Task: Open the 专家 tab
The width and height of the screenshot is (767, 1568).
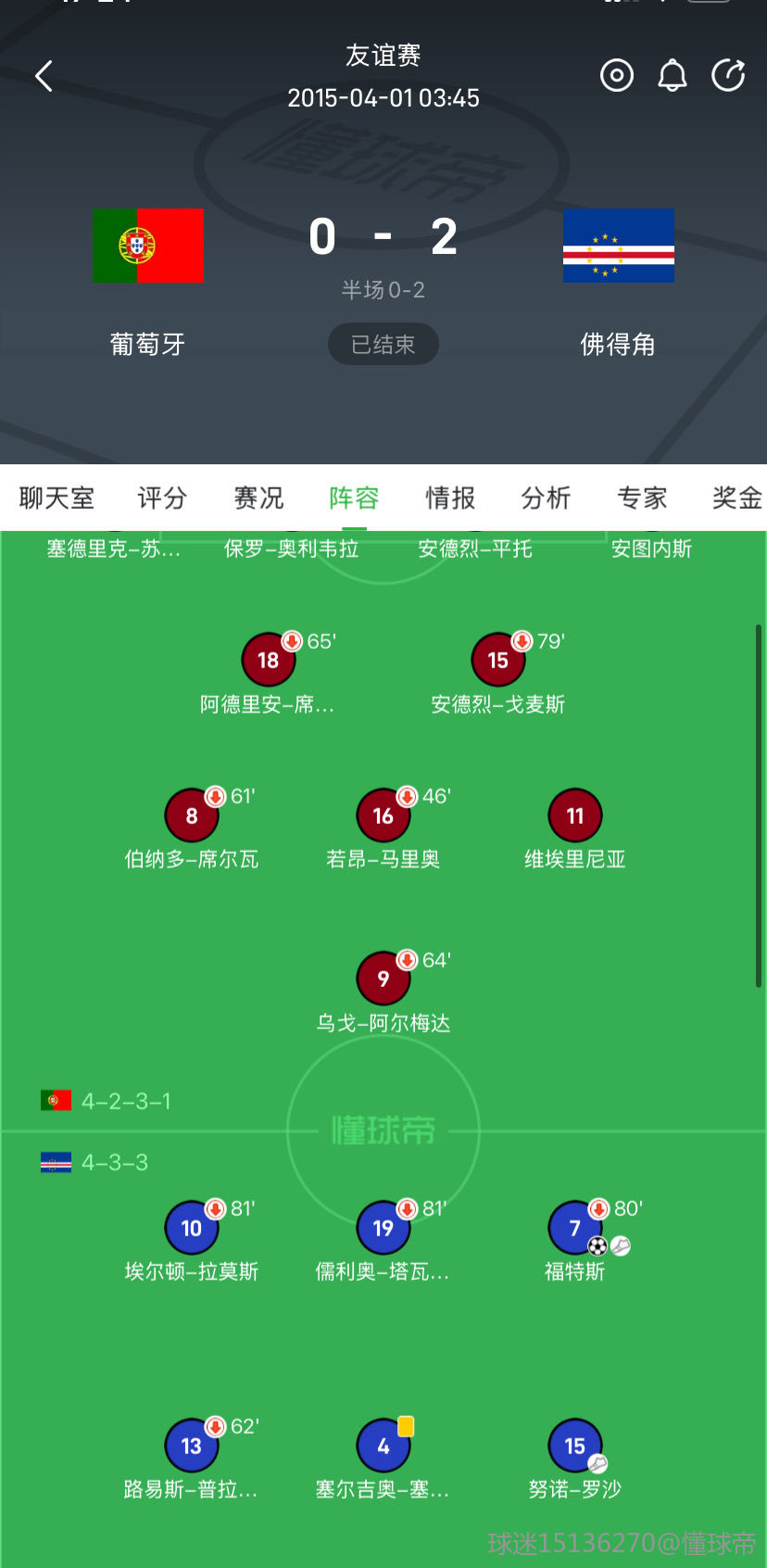Action: (x=642, y=498)
